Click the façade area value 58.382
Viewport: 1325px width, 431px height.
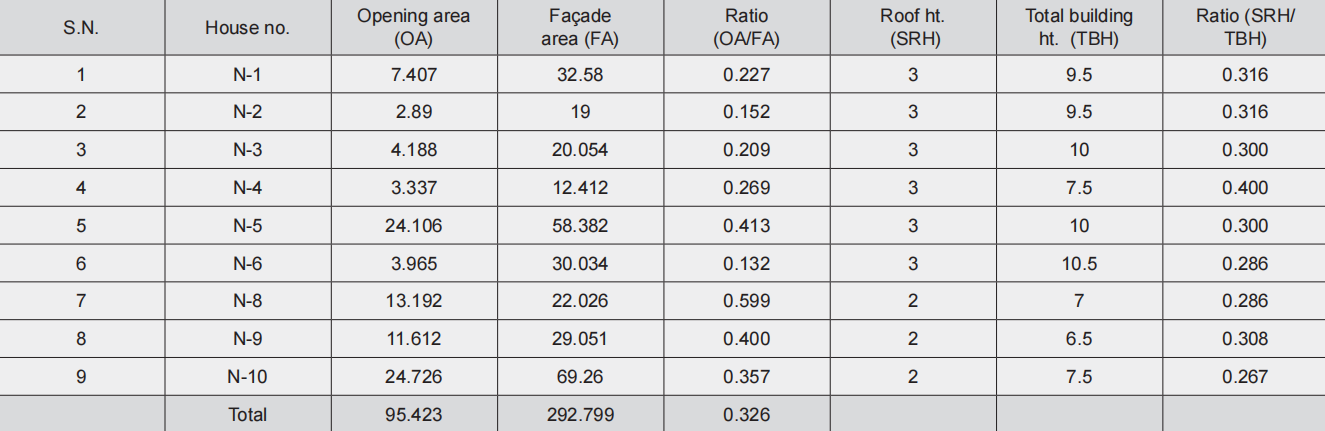(x=580, y=226)
